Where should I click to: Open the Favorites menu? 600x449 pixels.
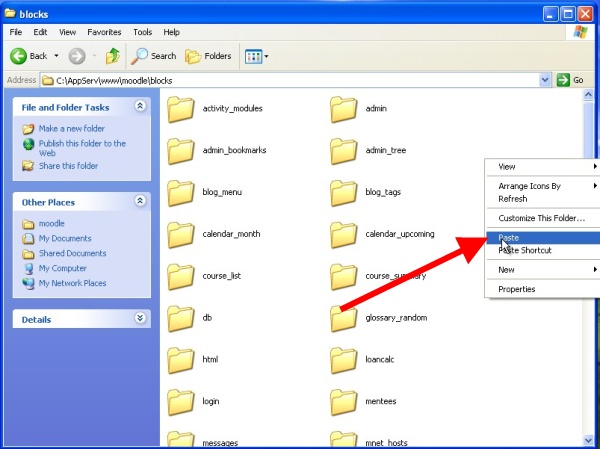click(104, 32)
